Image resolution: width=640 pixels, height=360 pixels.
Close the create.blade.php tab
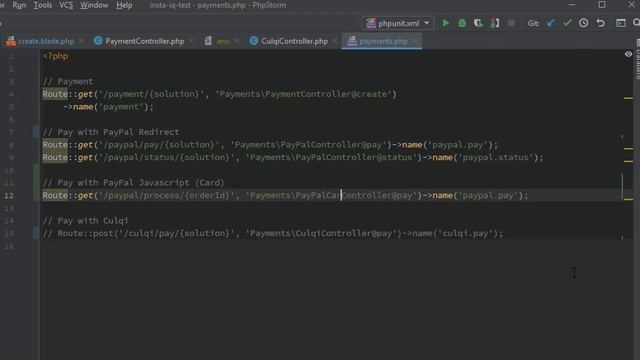(x=81, y=41)
